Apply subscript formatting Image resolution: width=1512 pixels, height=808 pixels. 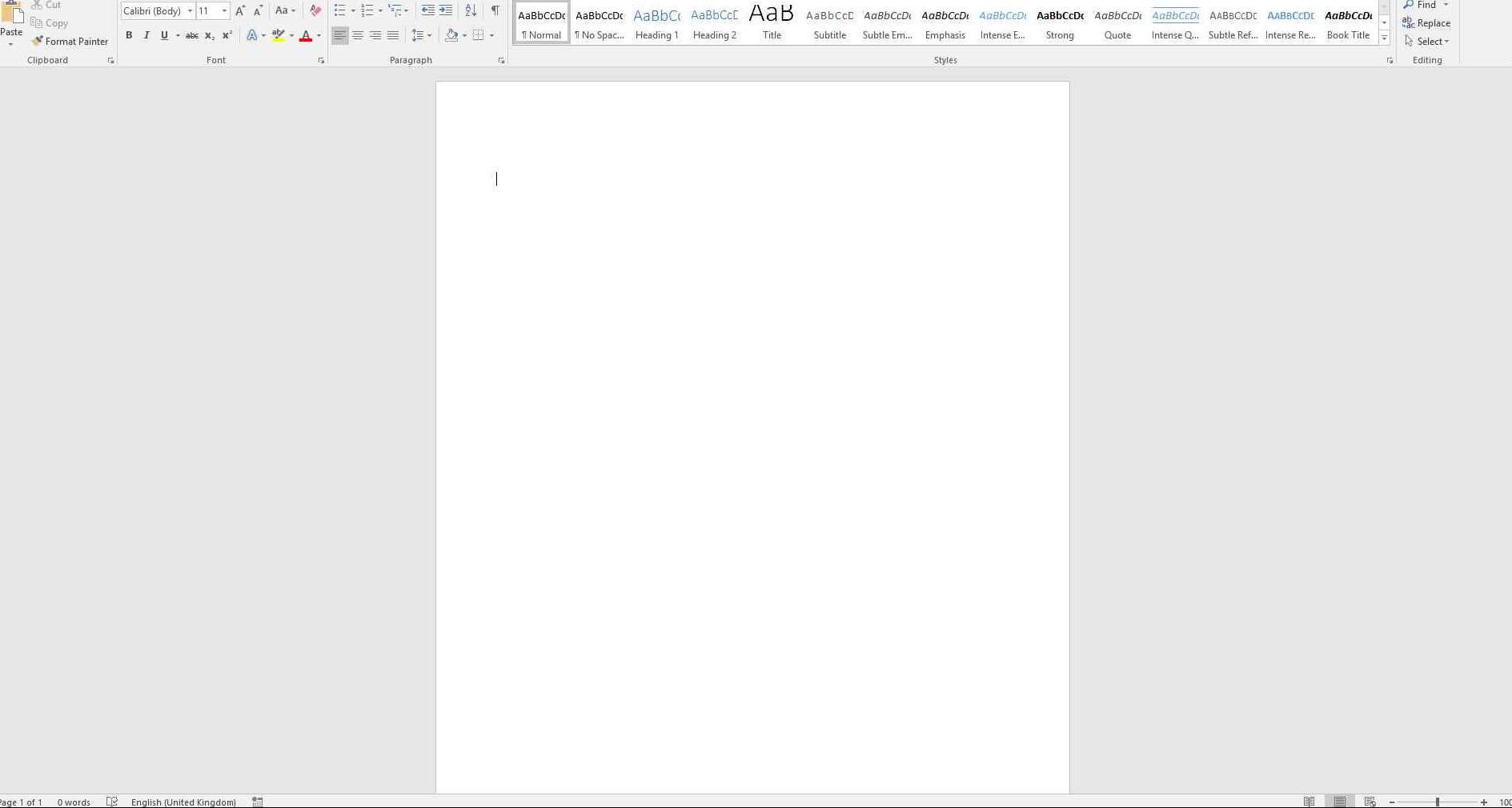coord(210,35)
